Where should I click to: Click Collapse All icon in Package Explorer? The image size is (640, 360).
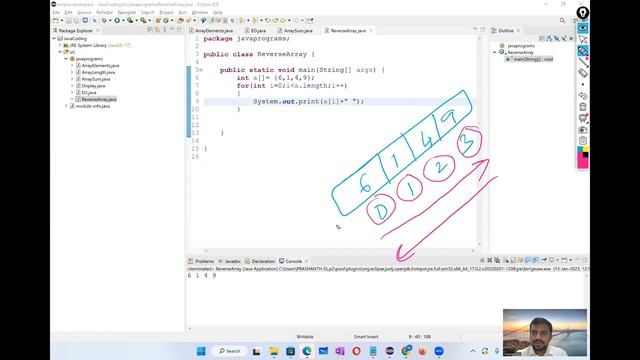(x=150, y=30)
